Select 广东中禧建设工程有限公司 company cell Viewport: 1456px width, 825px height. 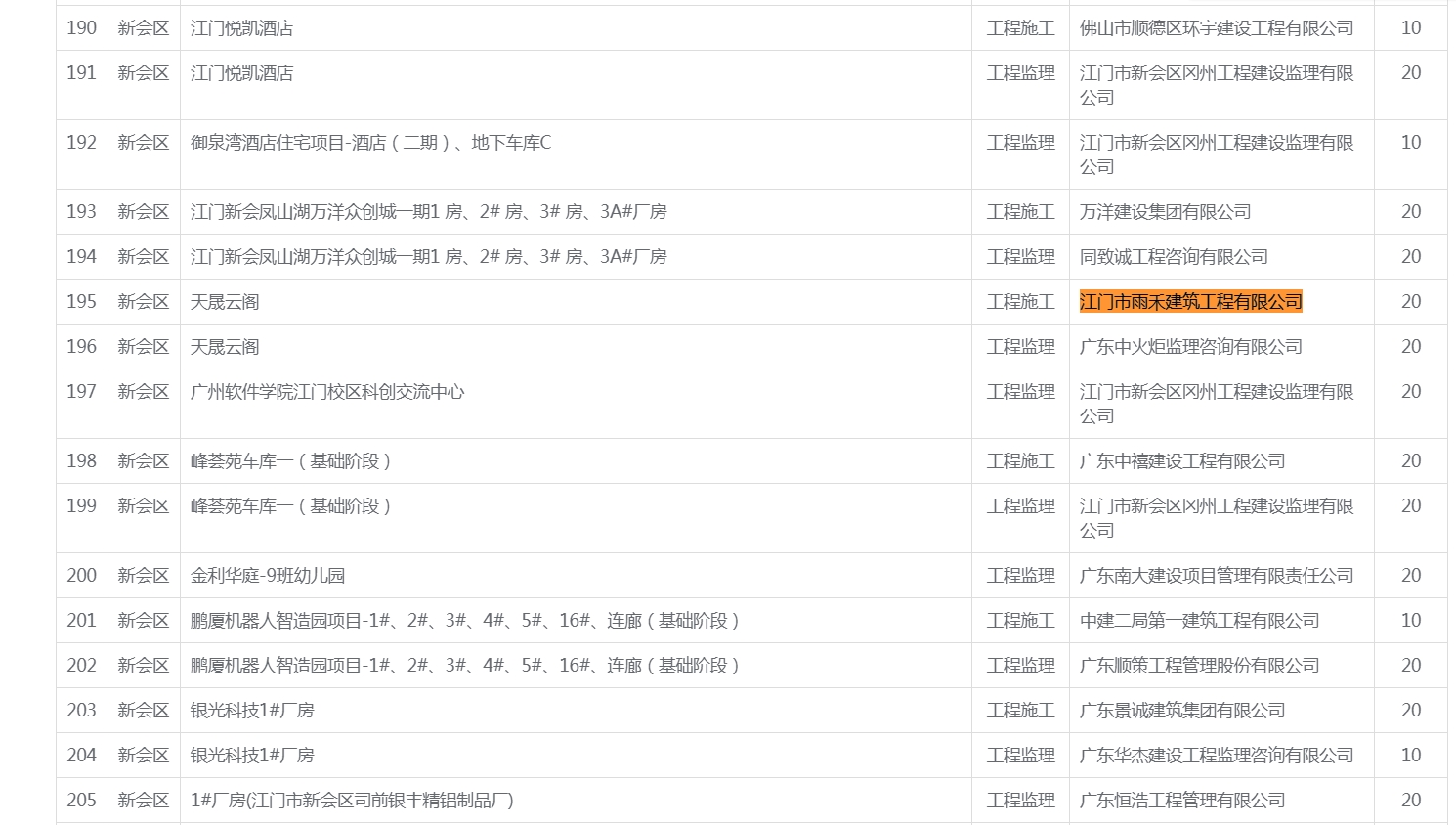point(1181,461)
